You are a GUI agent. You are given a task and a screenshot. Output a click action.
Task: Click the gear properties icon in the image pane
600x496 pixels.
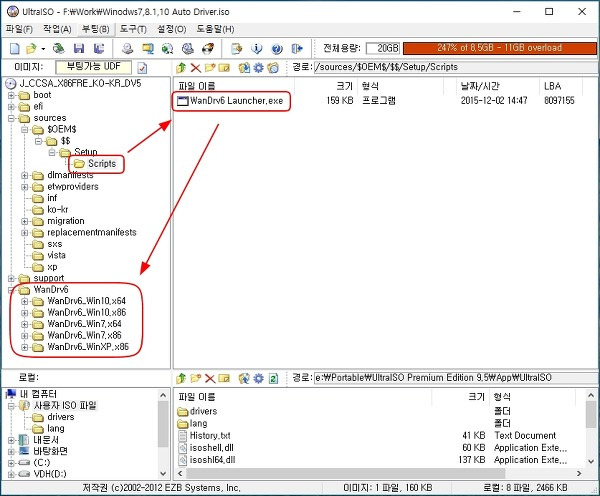(x=259, y=68)
